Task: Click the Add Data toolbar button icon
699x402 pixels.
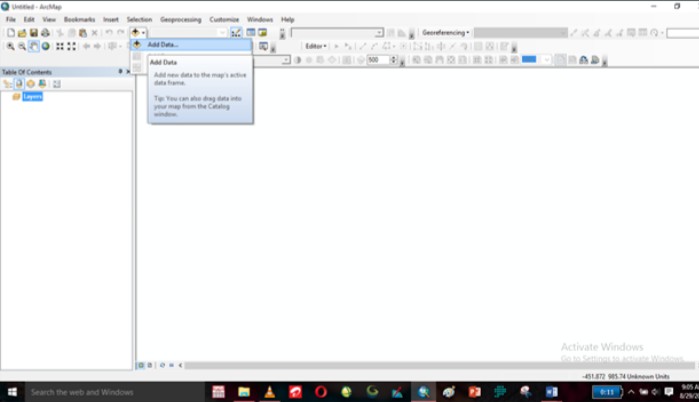Action: point(135,32)
